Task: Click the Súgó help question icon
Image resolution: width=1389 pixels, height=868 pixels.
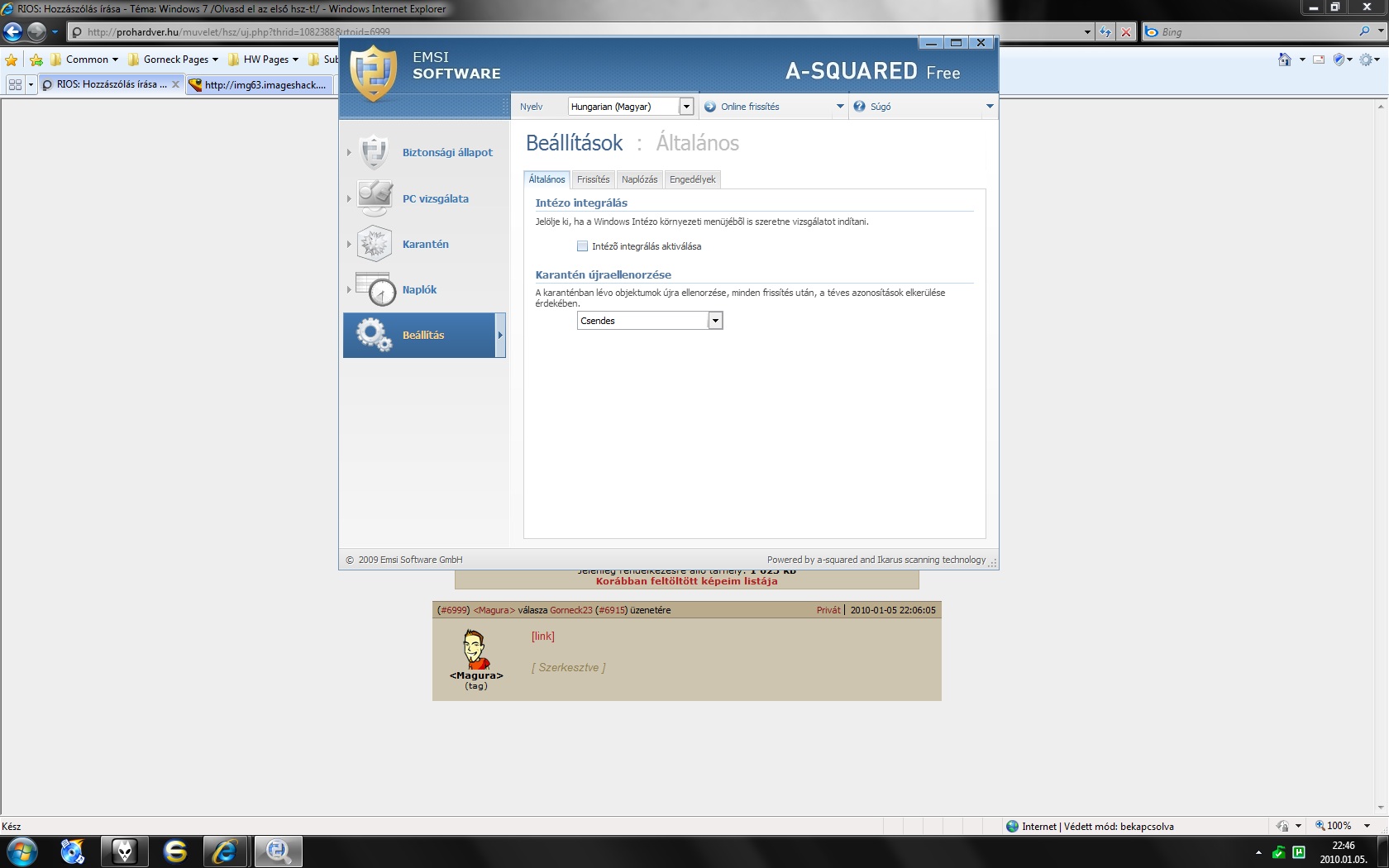Action: [x=860, y=107]
